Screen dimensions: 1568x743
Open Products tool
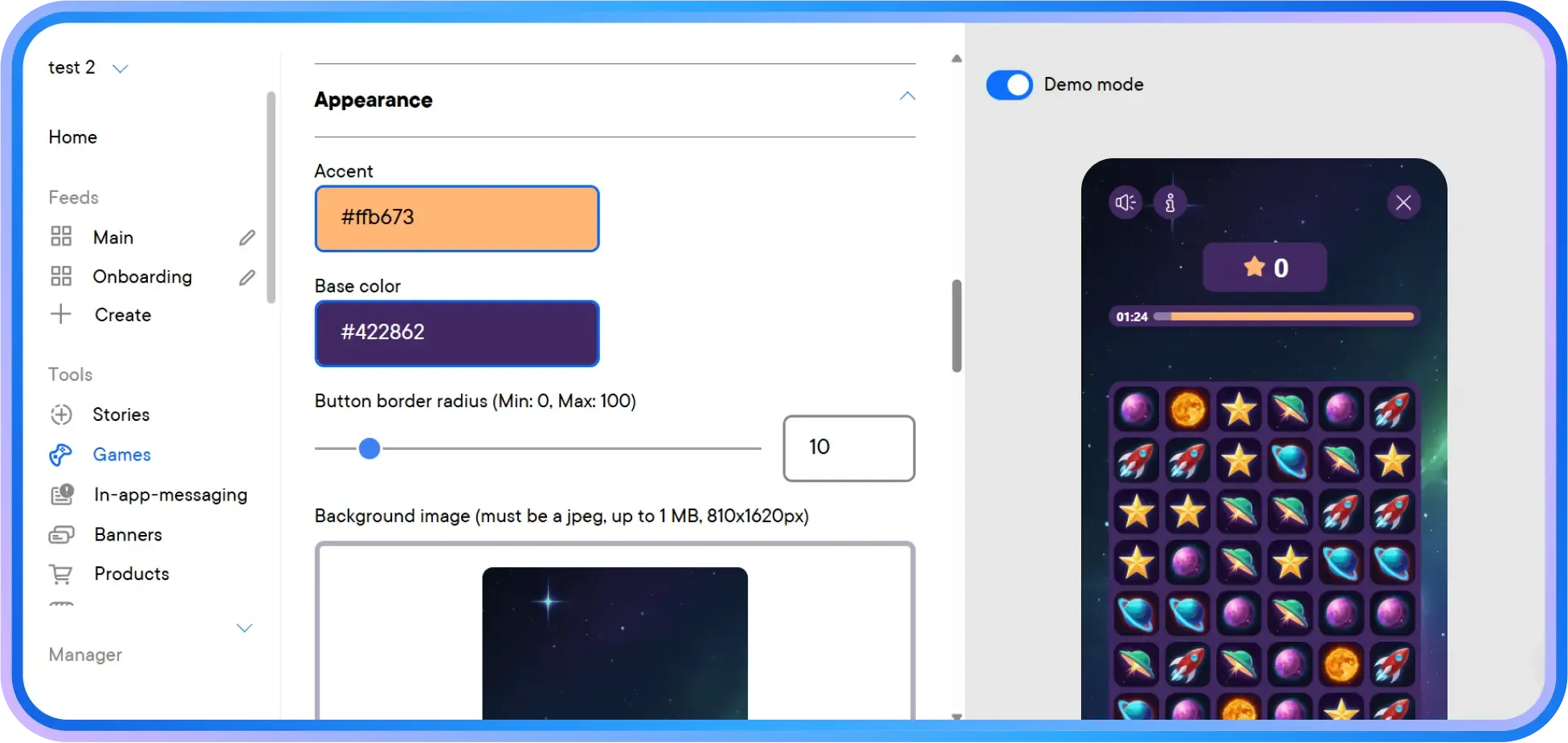[x=132, y=574]
